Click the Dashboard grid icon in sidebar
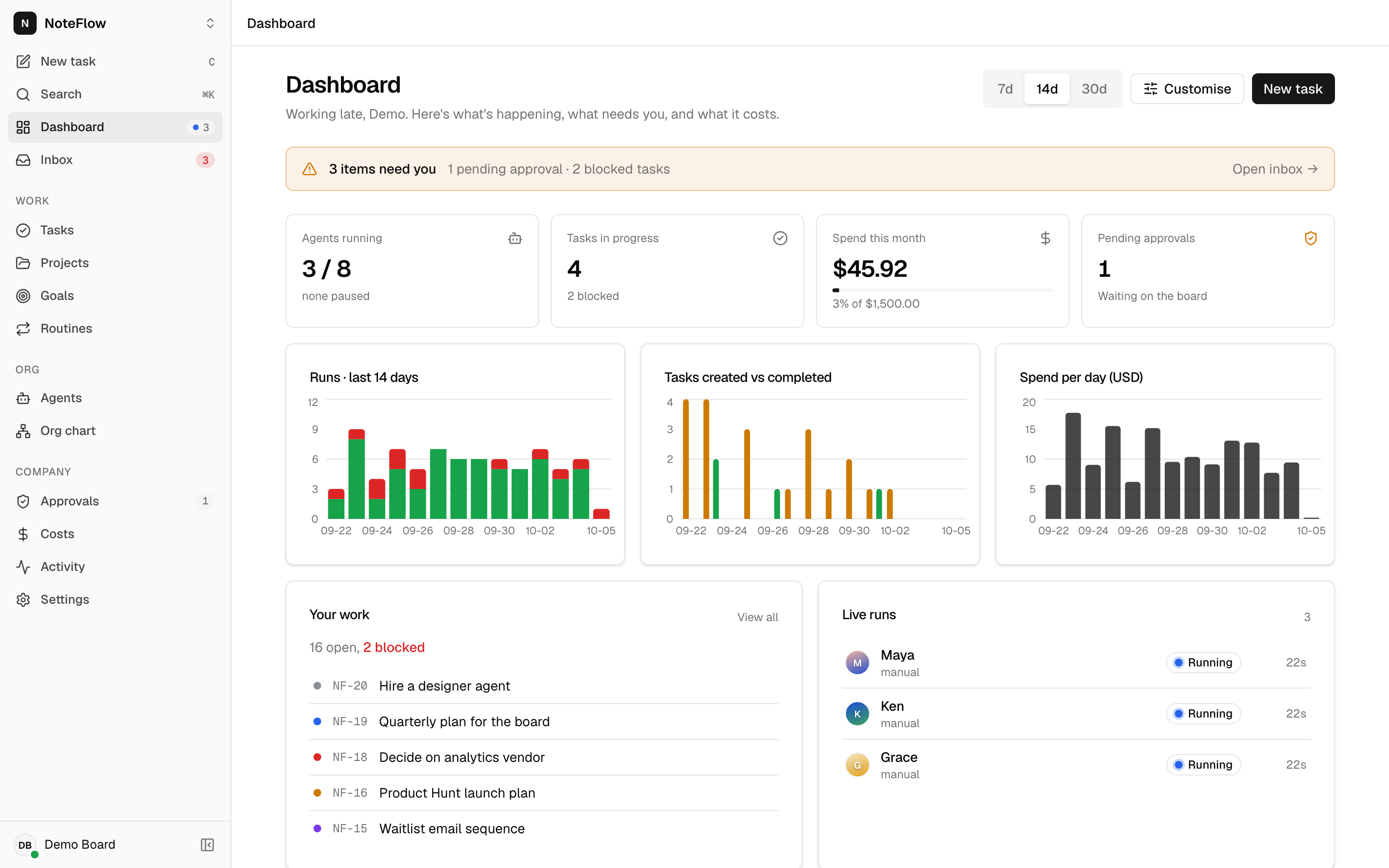This screenshot has width=1389, height=868. 23,127
